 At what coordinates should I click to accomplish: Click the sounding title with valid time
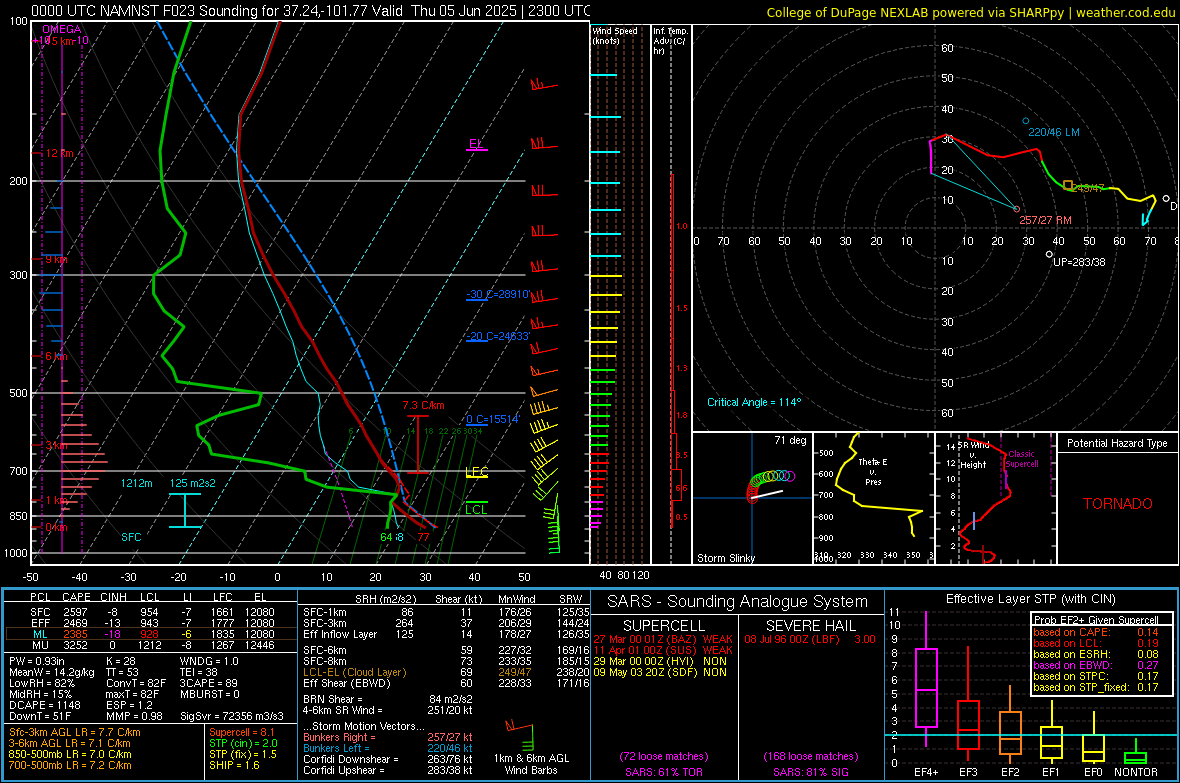(x=311, y=11)
